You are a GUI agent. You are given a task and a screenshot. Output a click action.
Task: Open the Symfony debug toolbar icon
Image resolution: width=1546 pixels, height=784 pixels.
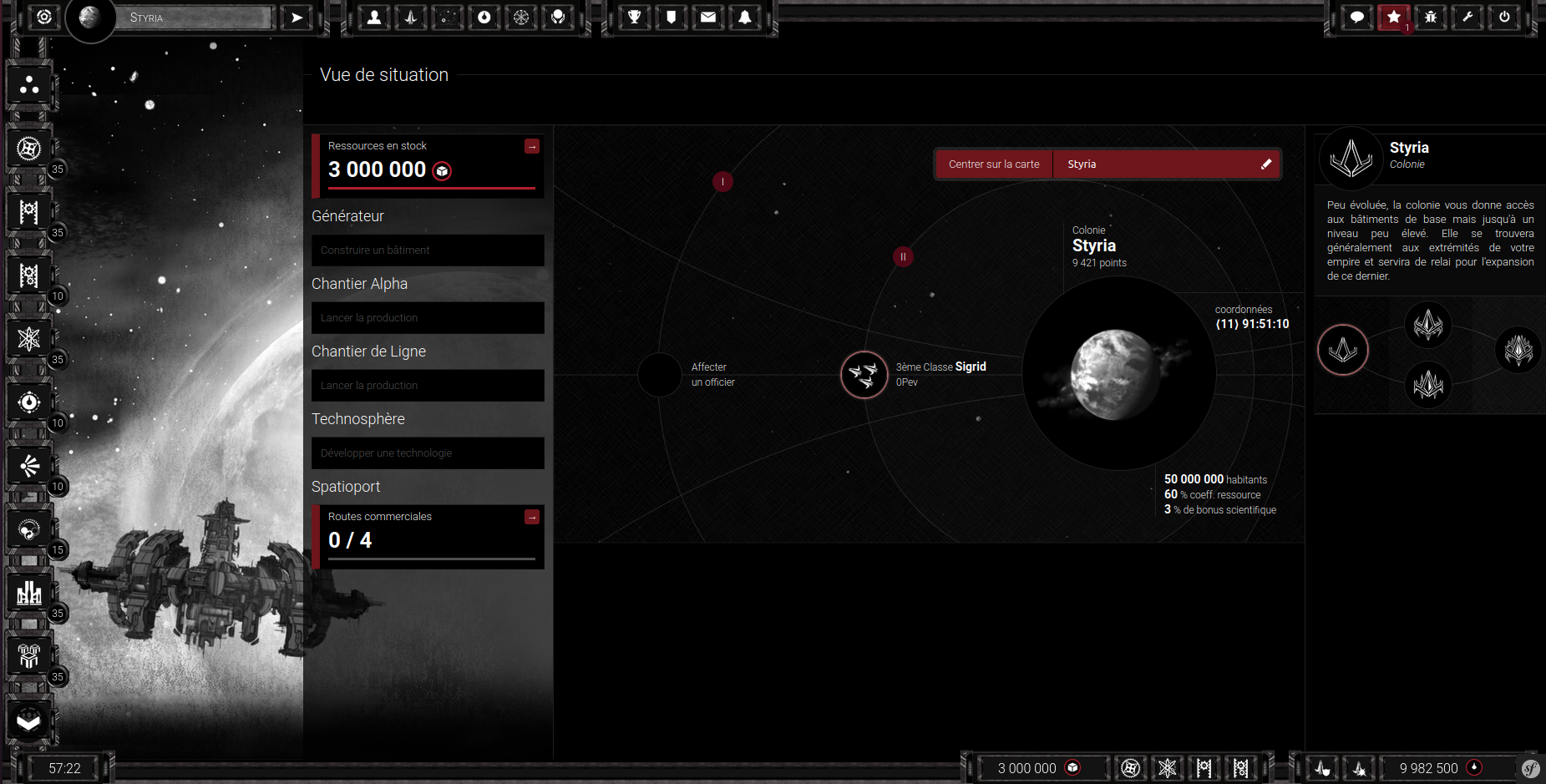[x=1531, y=768]
